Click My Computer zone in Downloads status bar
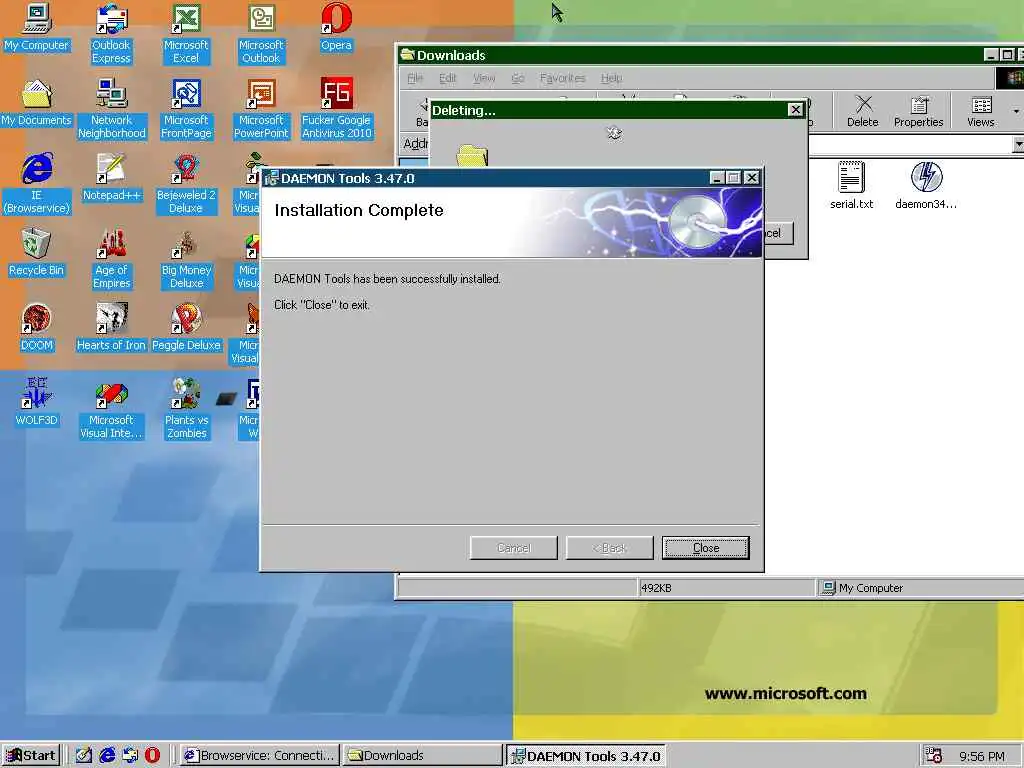 [x=920, y=588]
